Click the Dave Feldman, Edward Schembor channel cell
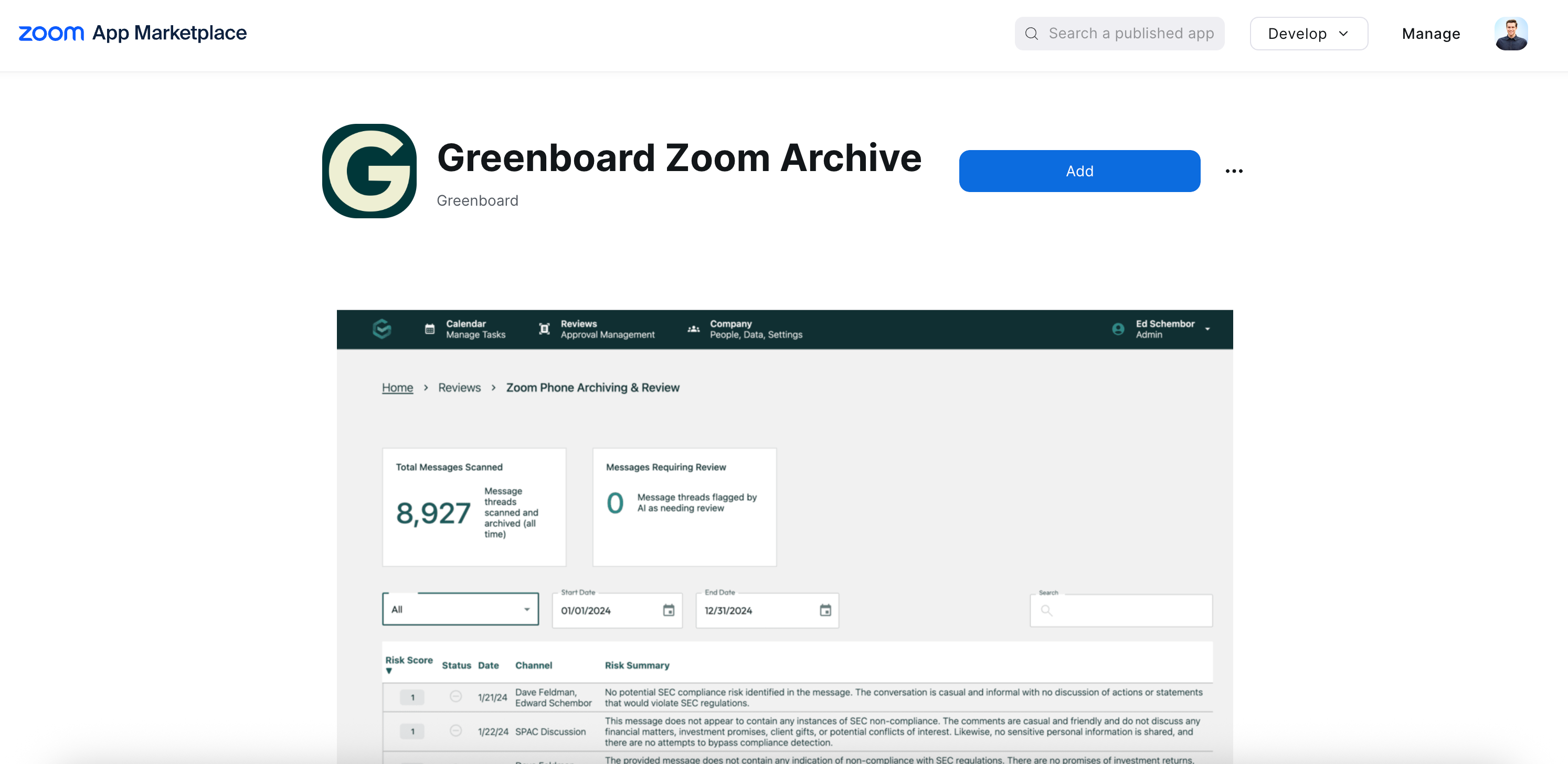The width and height of the screenshot is (1568, 764). pos(553,697)
